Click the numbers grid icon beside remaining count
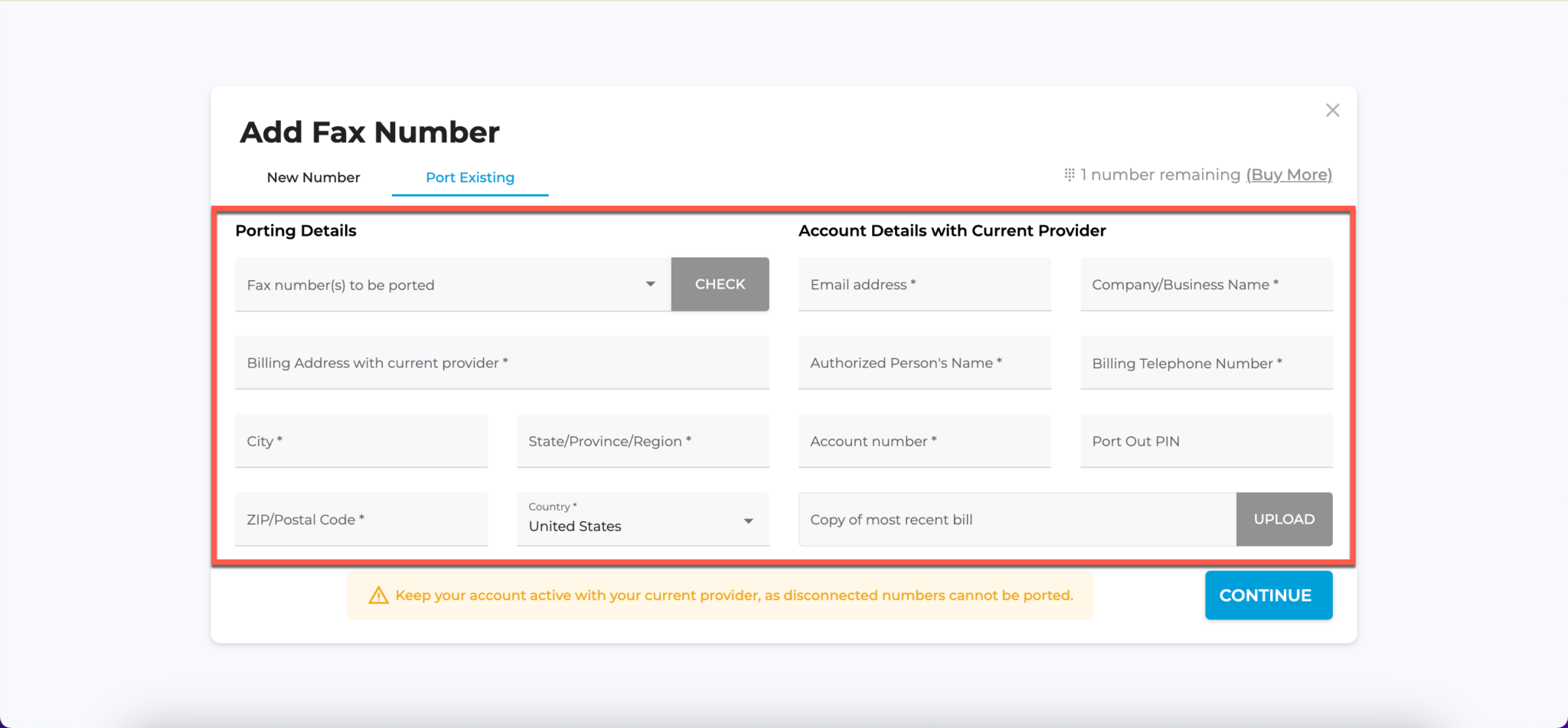Viewport: 1568px width, 728px height. (1069, 175)
